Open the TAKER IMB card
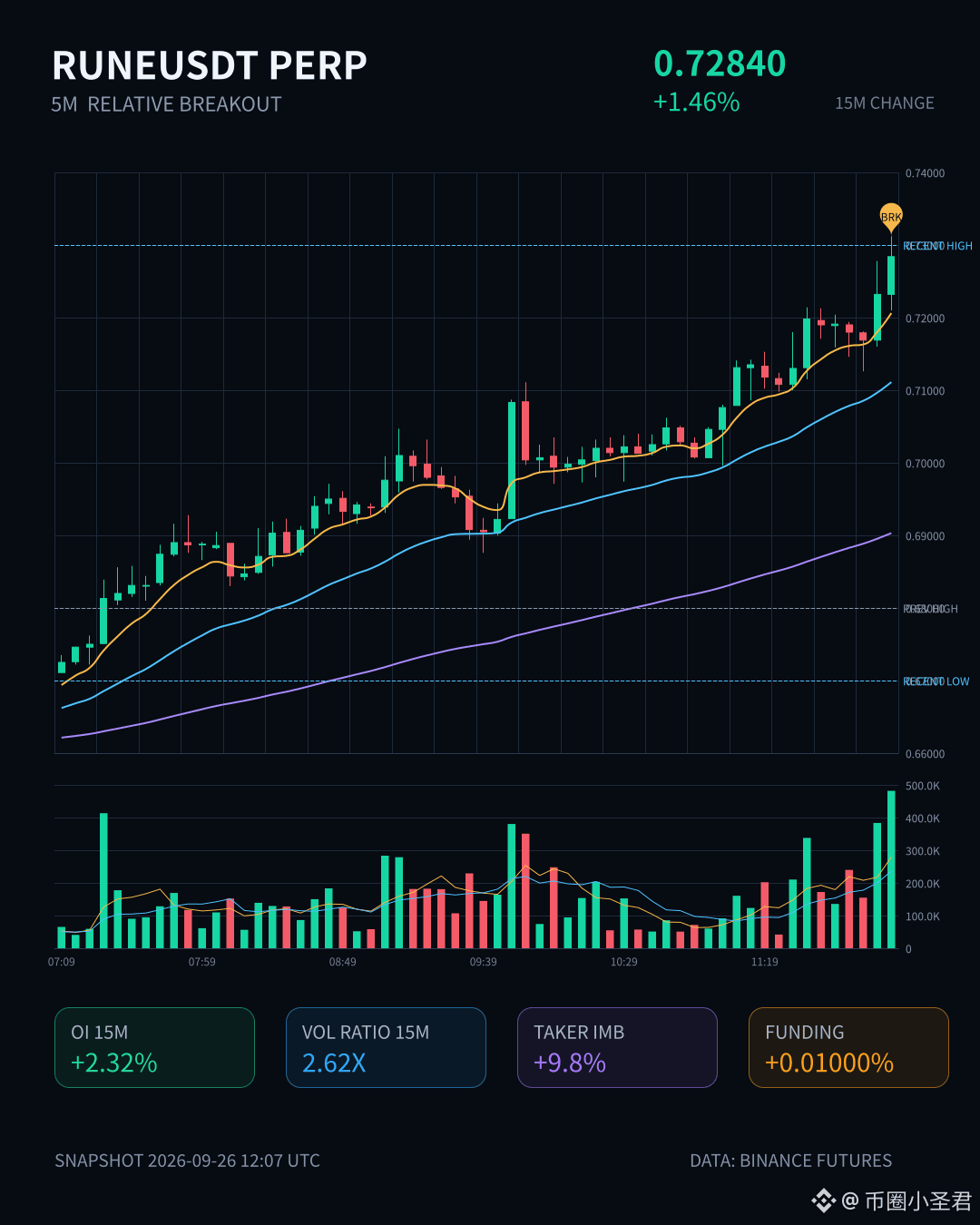 pyautogui.click(x=617, y=1047)
